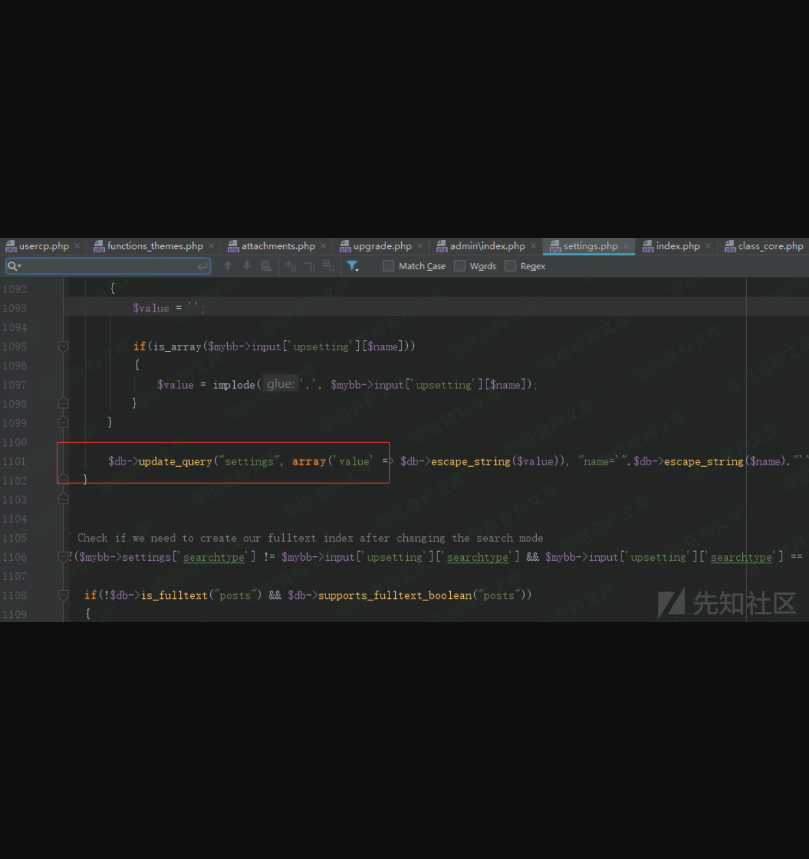Viewport: 809px width, 859px height.
Task: Click inside the find search field
Action: pyautogui.click(x=110, y=266)
